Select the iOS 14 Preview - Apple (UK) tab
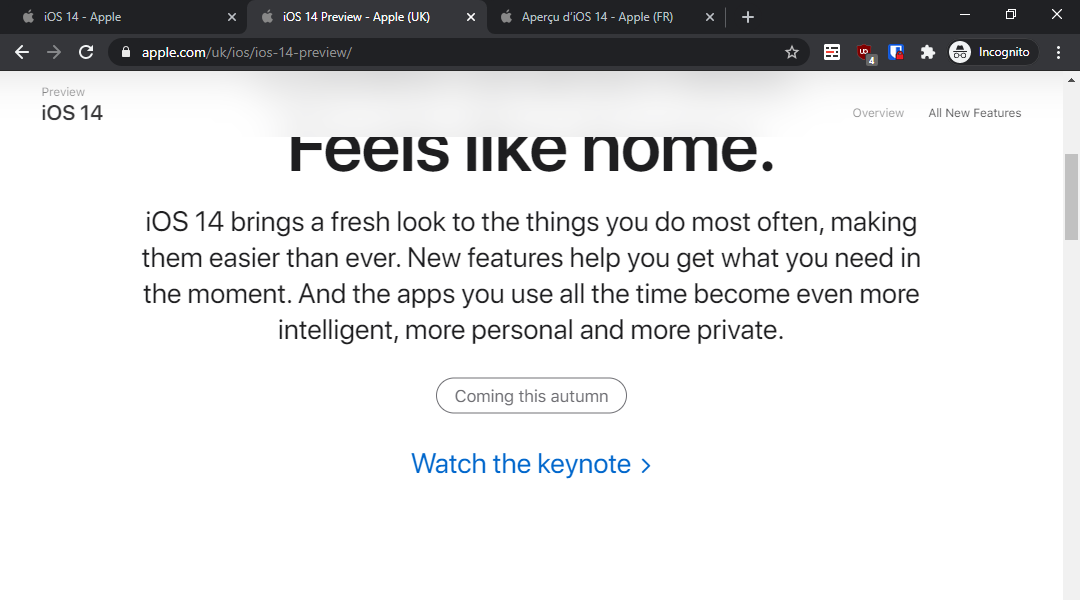1080x600 pixels. click(x=365, y=17)
